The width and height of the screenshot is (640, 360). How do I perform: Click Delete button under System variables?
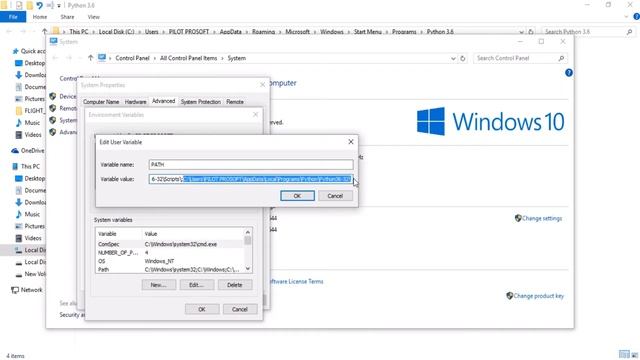[235, 285]
